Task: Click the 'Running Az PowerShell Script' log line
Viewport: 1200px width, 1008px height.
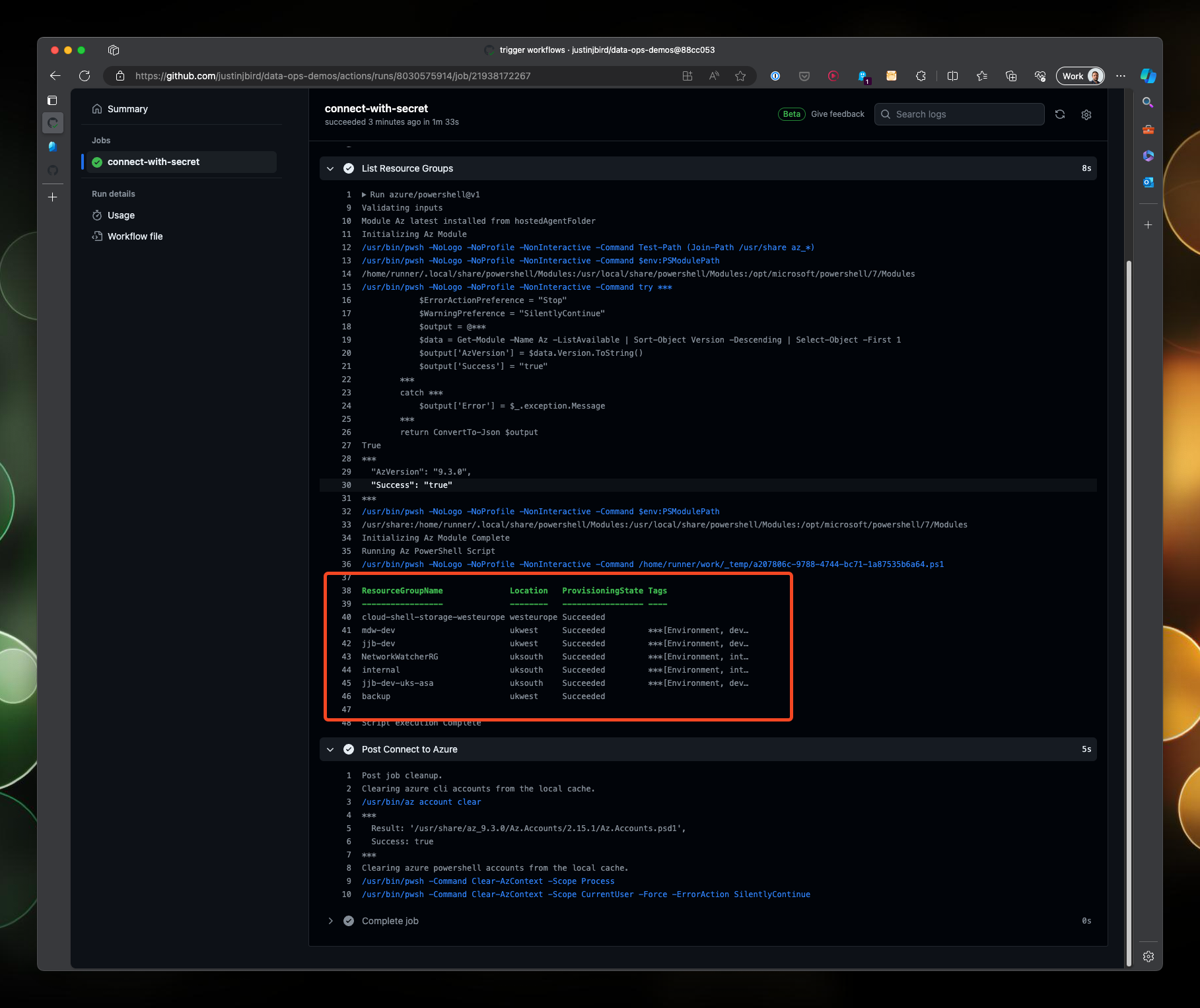Action: [x=429, y=551]
